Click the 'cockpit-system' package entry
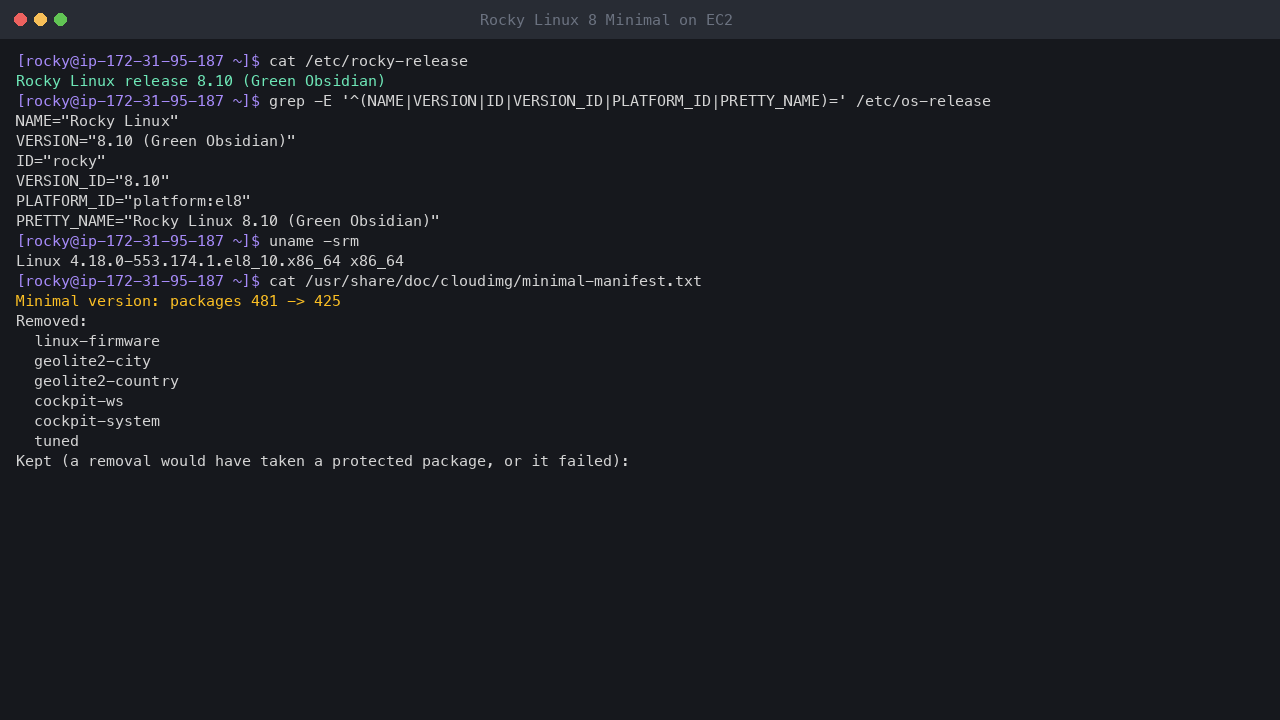Screen dimensions: 1280x720 [97, 421]
